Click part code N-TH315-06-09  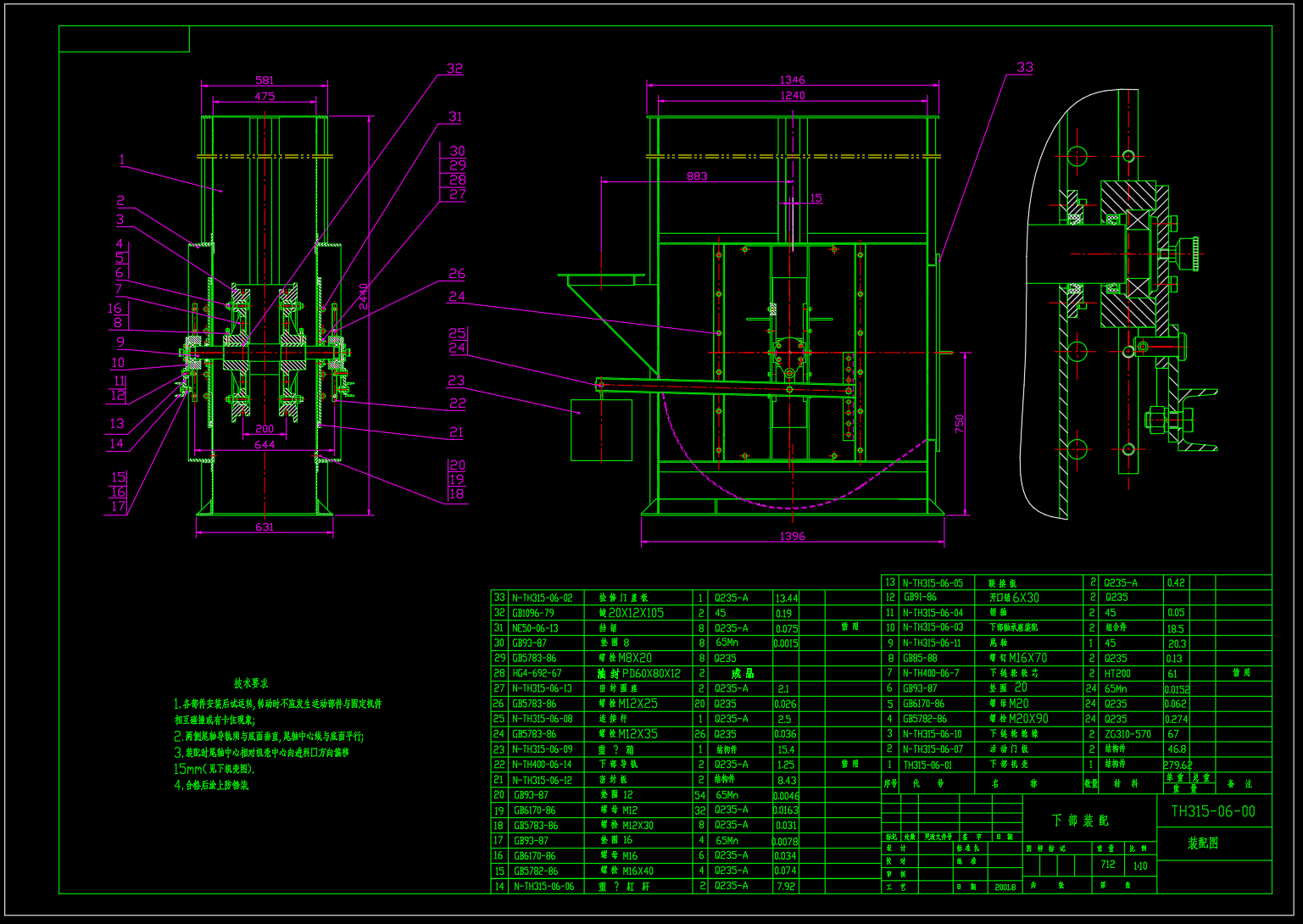click(x=543, y=749)
